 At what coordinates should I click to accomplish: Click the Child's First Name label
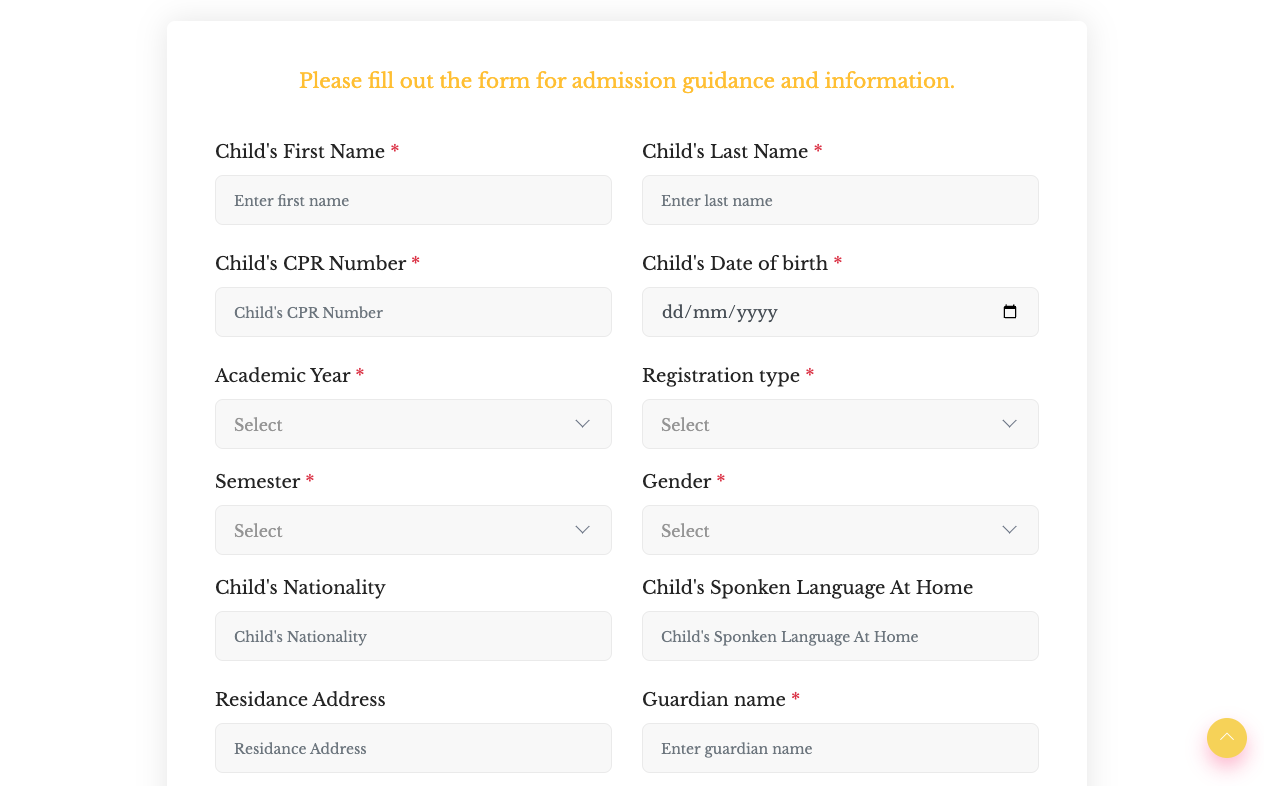(x=300, y=152)
